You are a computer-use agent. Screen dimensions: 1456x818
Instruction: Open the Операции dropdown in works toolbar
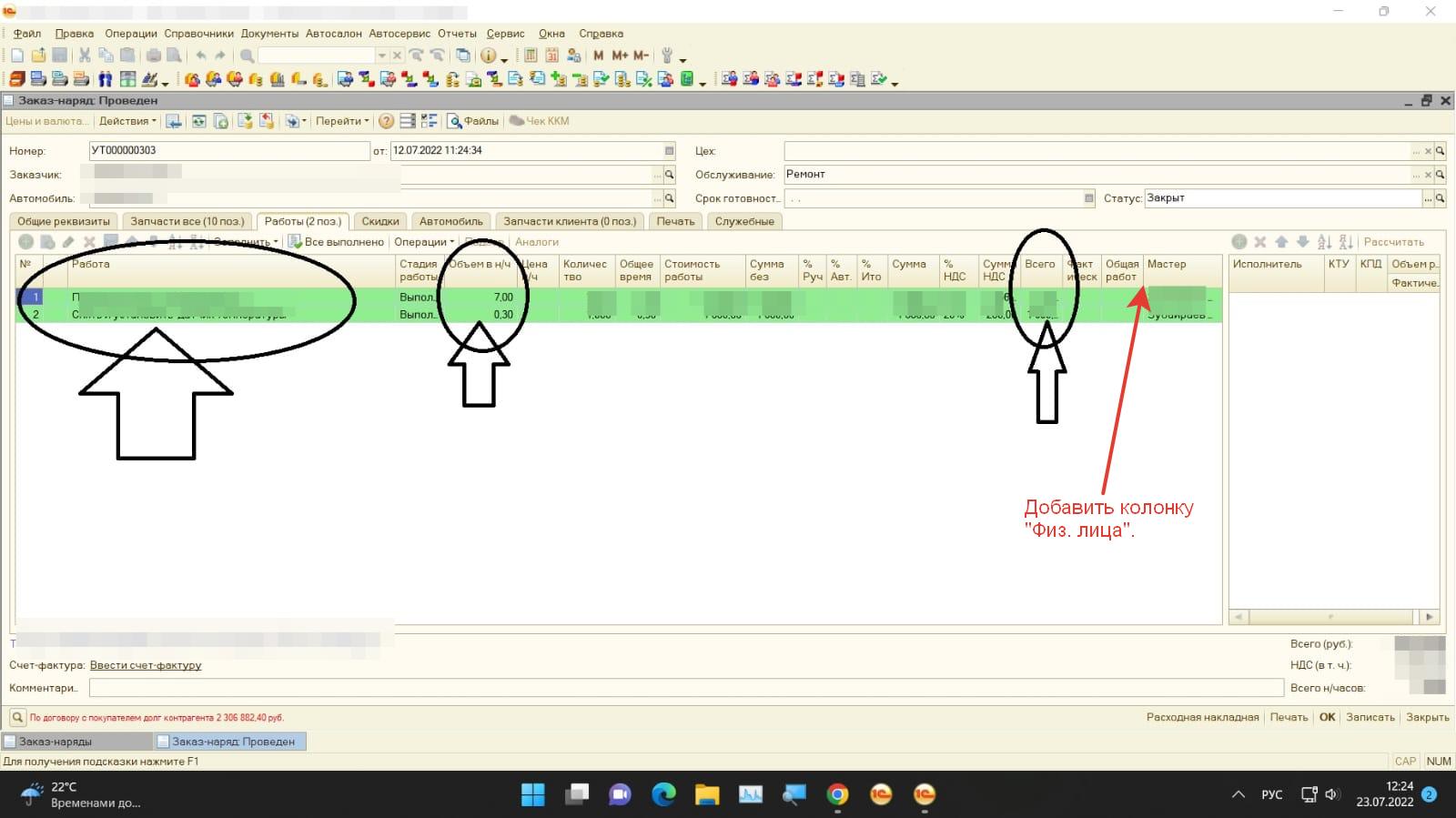tap(423, 242)
